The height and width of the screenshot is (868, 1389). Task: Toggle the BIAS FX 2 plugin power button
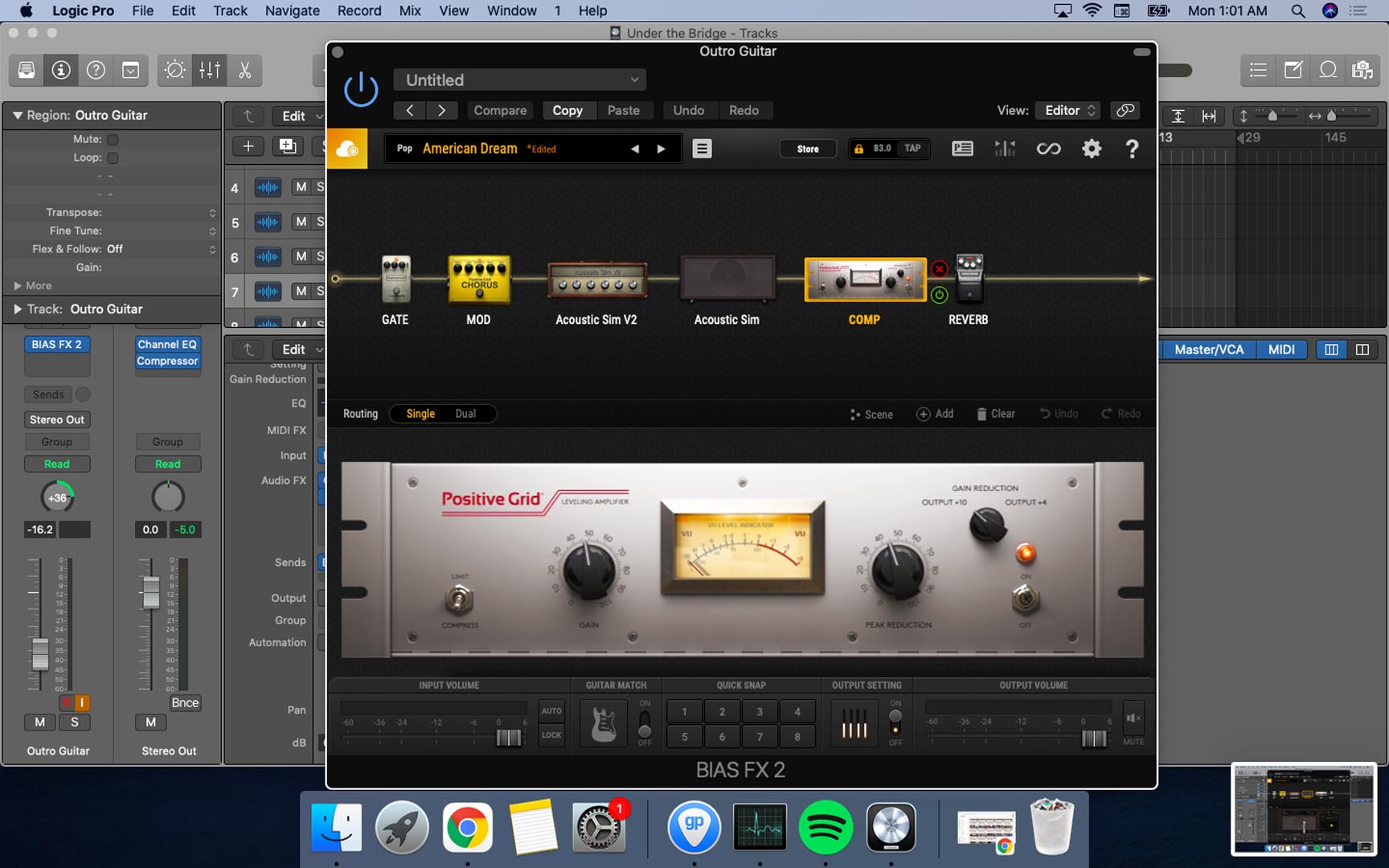point(361,89)
